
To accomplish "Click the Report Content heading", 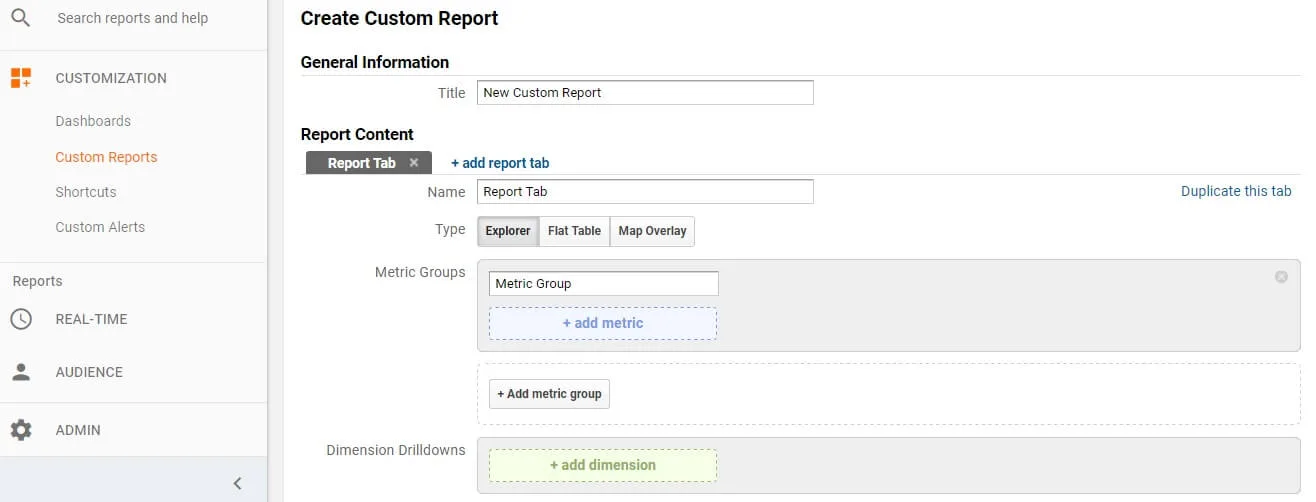I will (357, 134).
